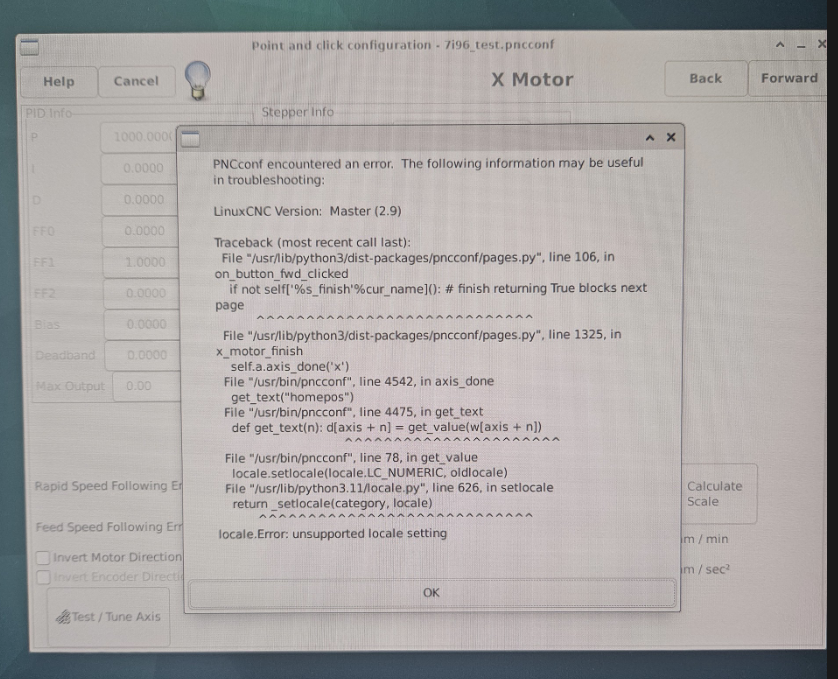Click OK in the PNCconf error dialog
Image resolution: width=838 pixels, height=679 pixels.
tap(432, 593)
